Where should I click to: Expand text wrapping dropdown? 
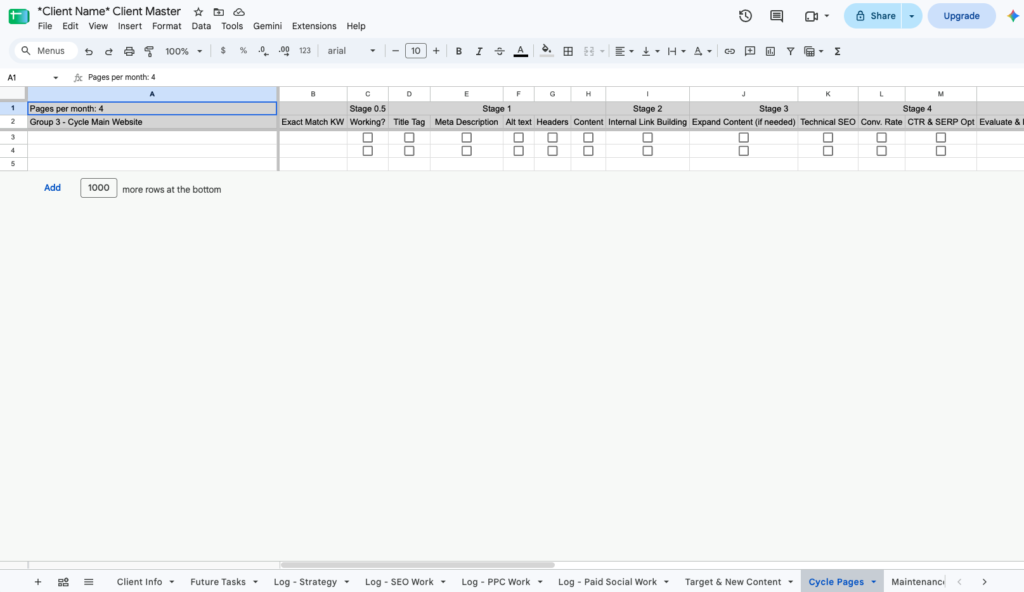click(684, 51)
